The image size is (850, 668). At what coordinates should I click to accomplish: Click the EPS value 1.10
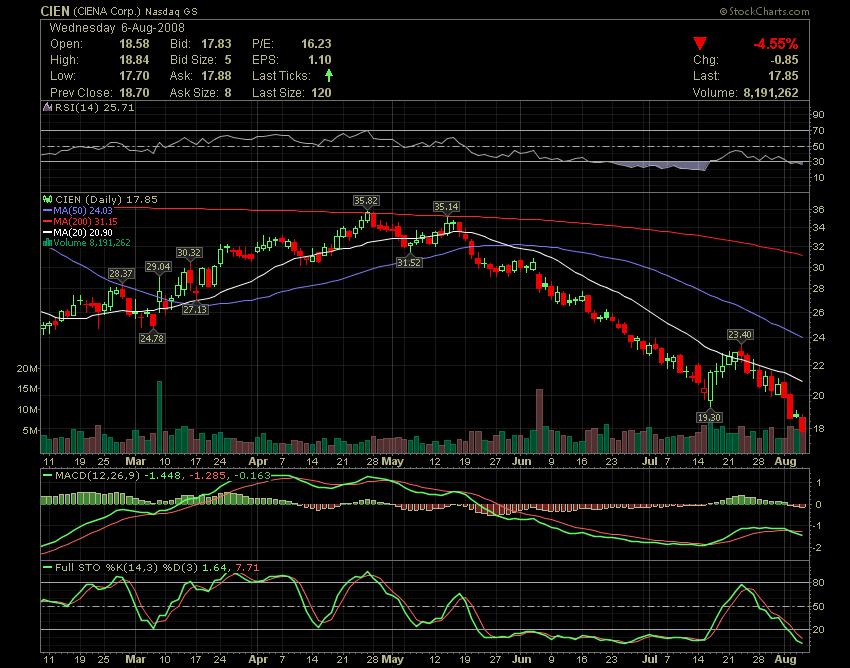[x=319, y=60]
